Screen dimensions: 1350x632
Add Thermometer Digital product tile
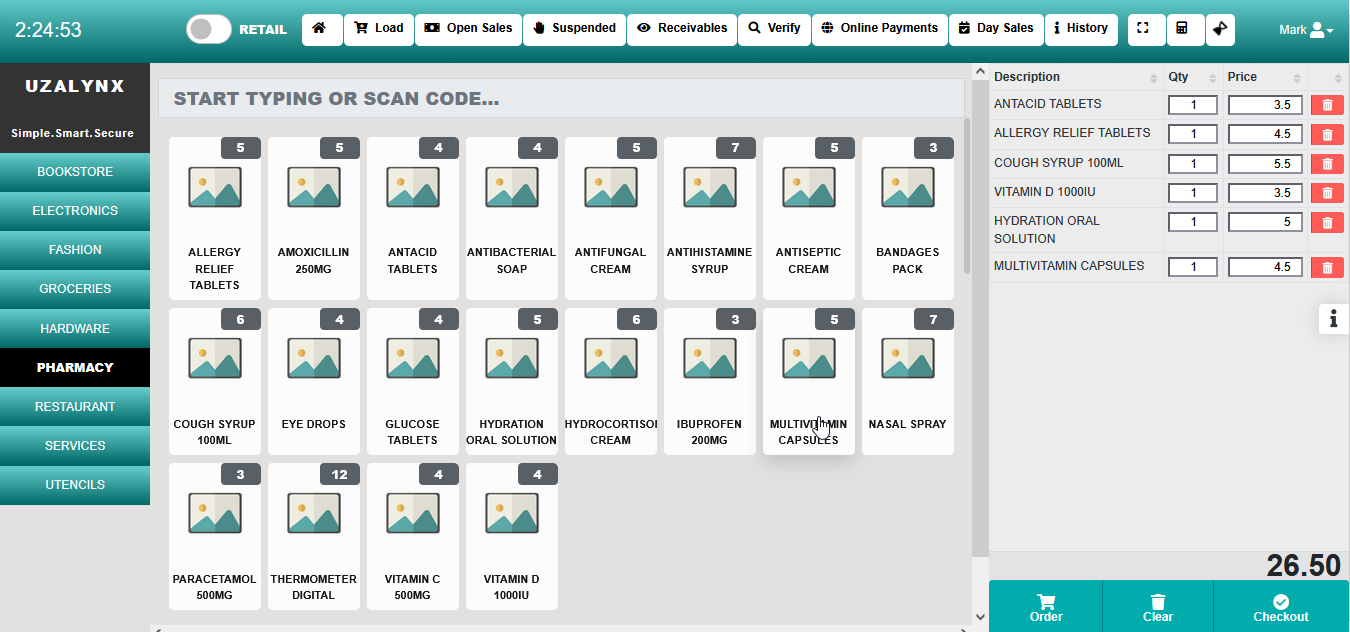click(313, 537)
